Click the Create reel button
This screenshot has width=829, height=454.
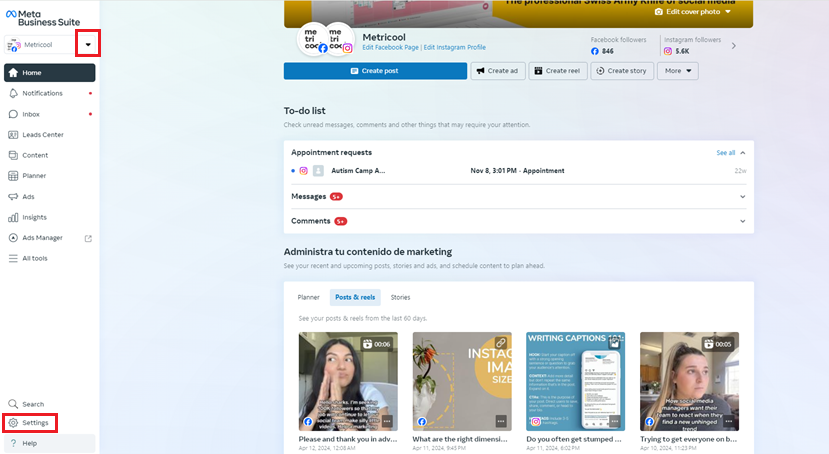pyautogui.click(x=557, y=71)
